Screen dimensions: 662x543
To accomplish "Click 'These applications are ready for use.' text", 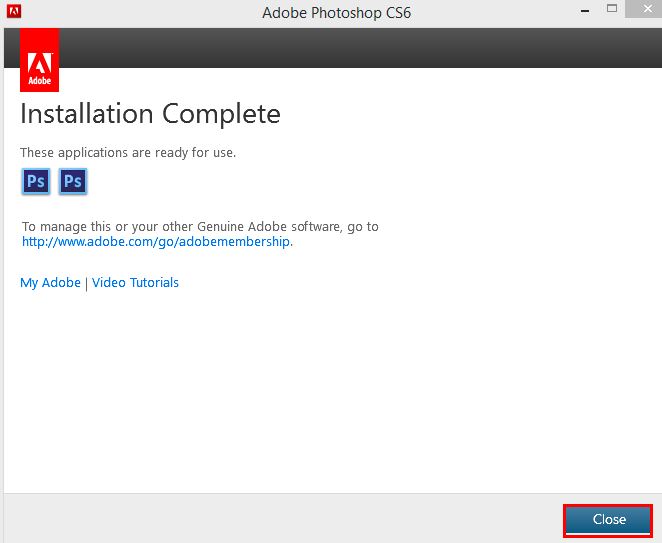I will [x=128, y=152].
